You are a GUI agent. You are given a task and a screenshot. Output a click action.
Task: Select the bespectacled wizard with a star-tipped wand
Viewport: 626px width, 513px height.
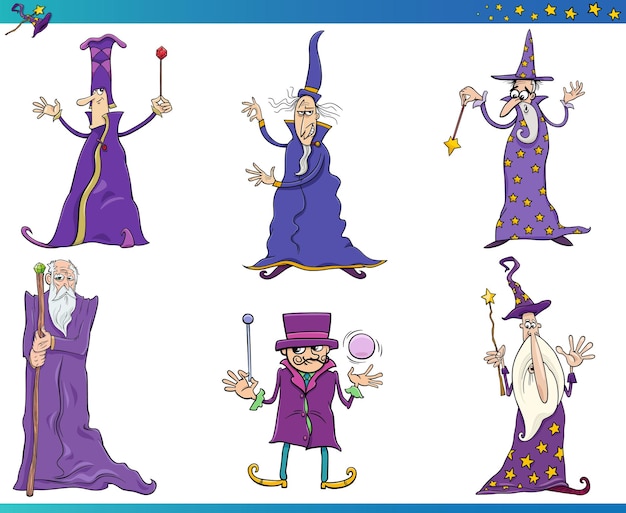(x=518, y=139)
